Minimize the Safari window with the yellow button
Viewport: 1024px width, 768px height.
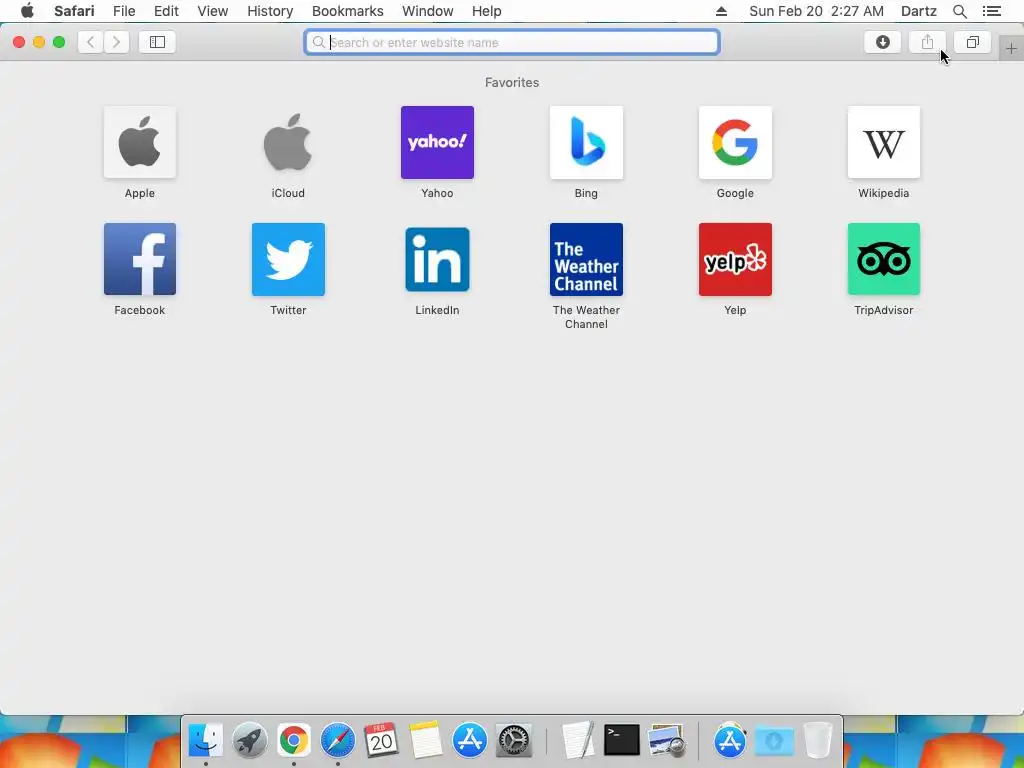pyautogui.click(x=39, y=42)
